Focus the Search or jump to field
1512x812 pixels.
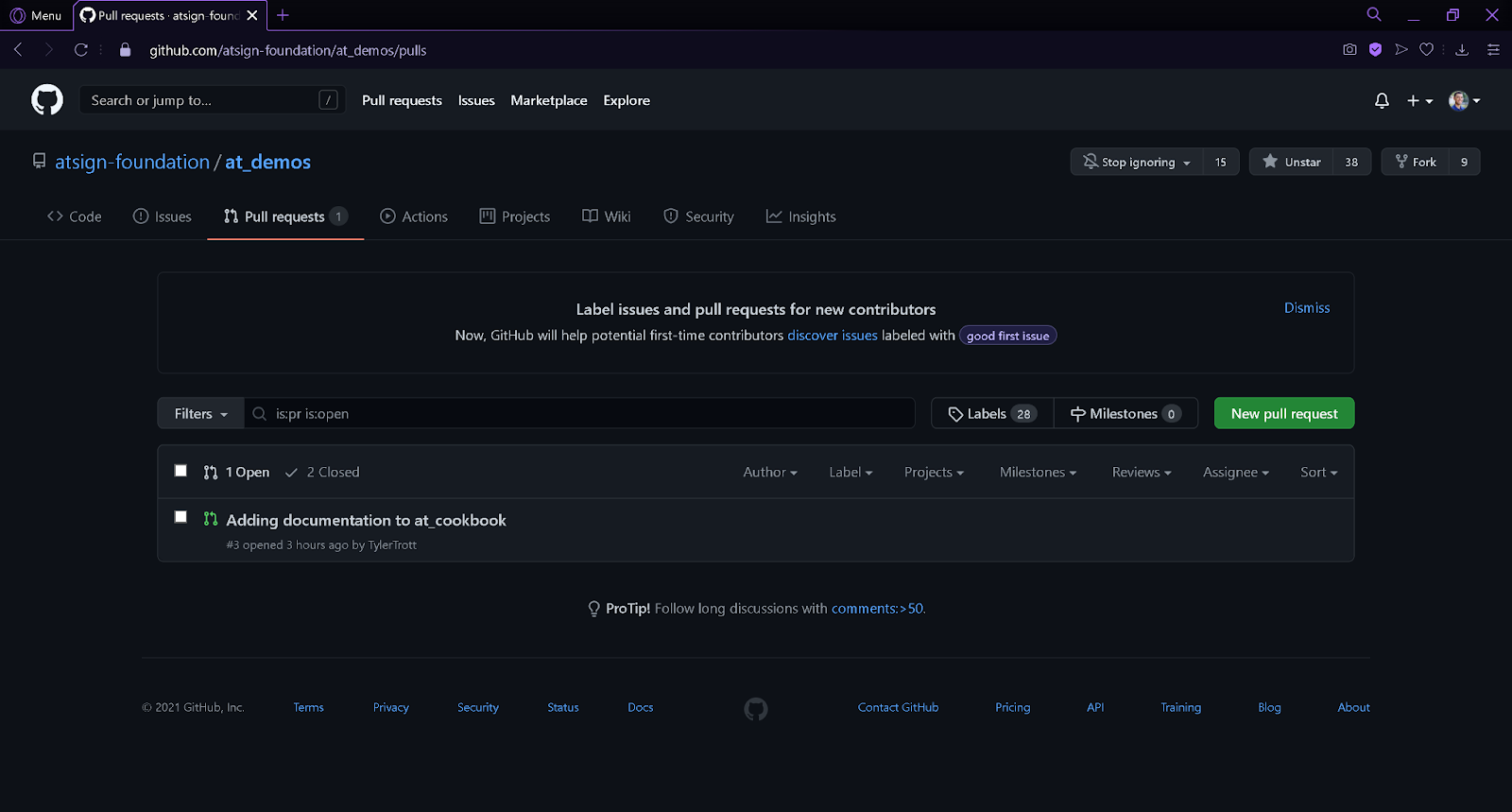pyautogui.click(x=213, y=100)
